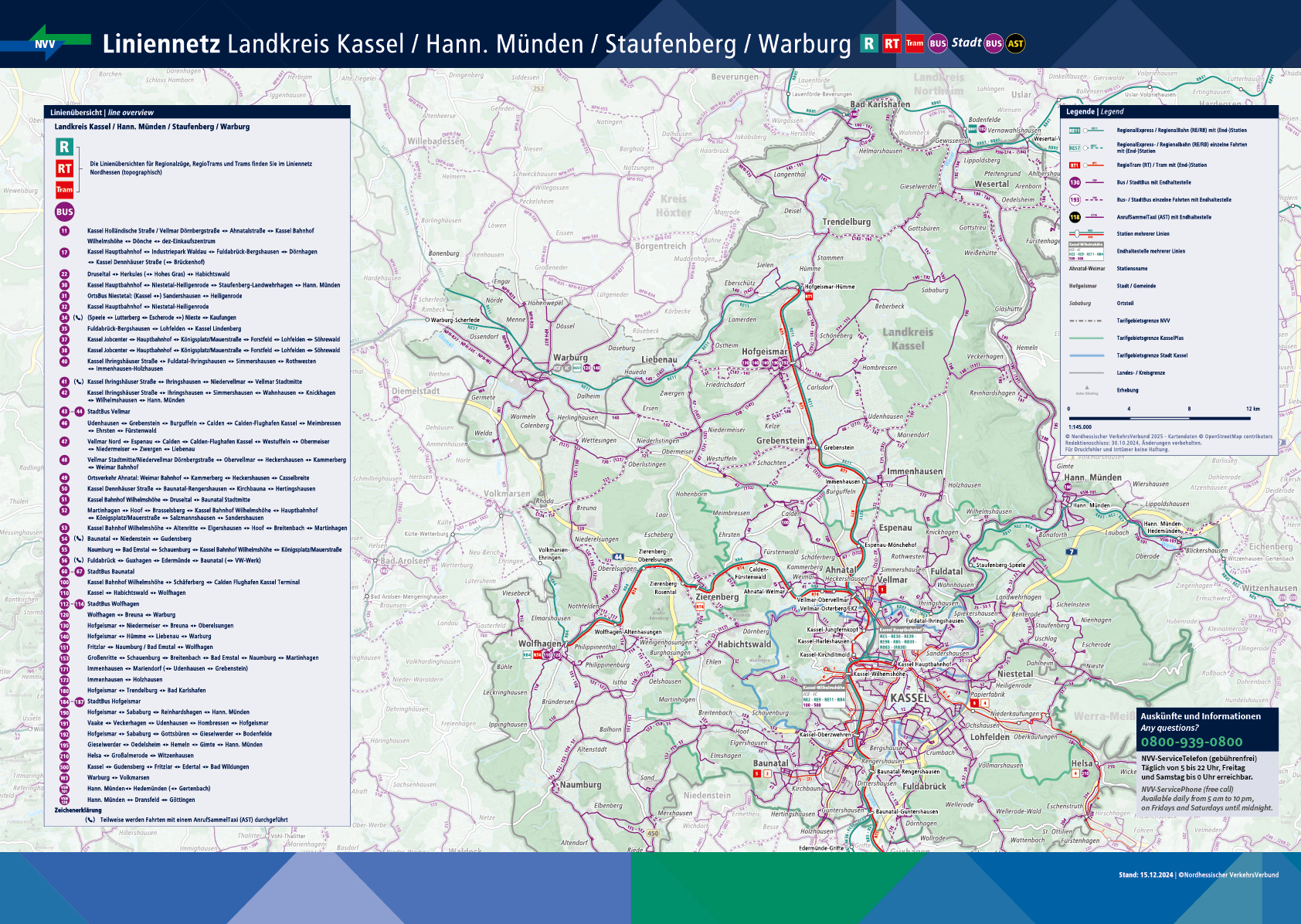This screenshot has height=924, width=1301.
Task: Click the red RT square in the line overview
Action: (64, 168)
